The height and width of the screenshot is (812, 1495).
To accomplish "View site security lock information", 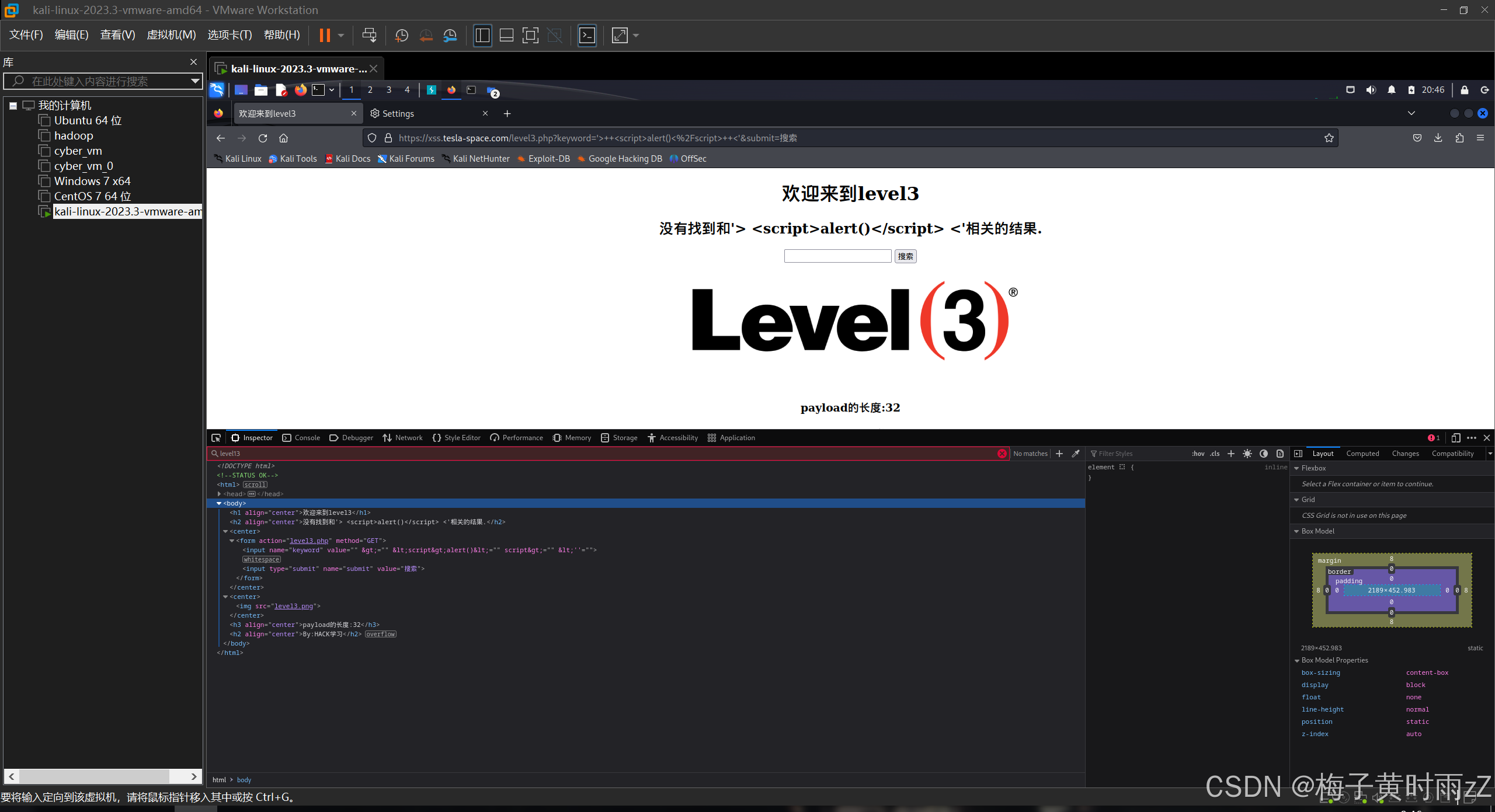I will click(388, 138).
